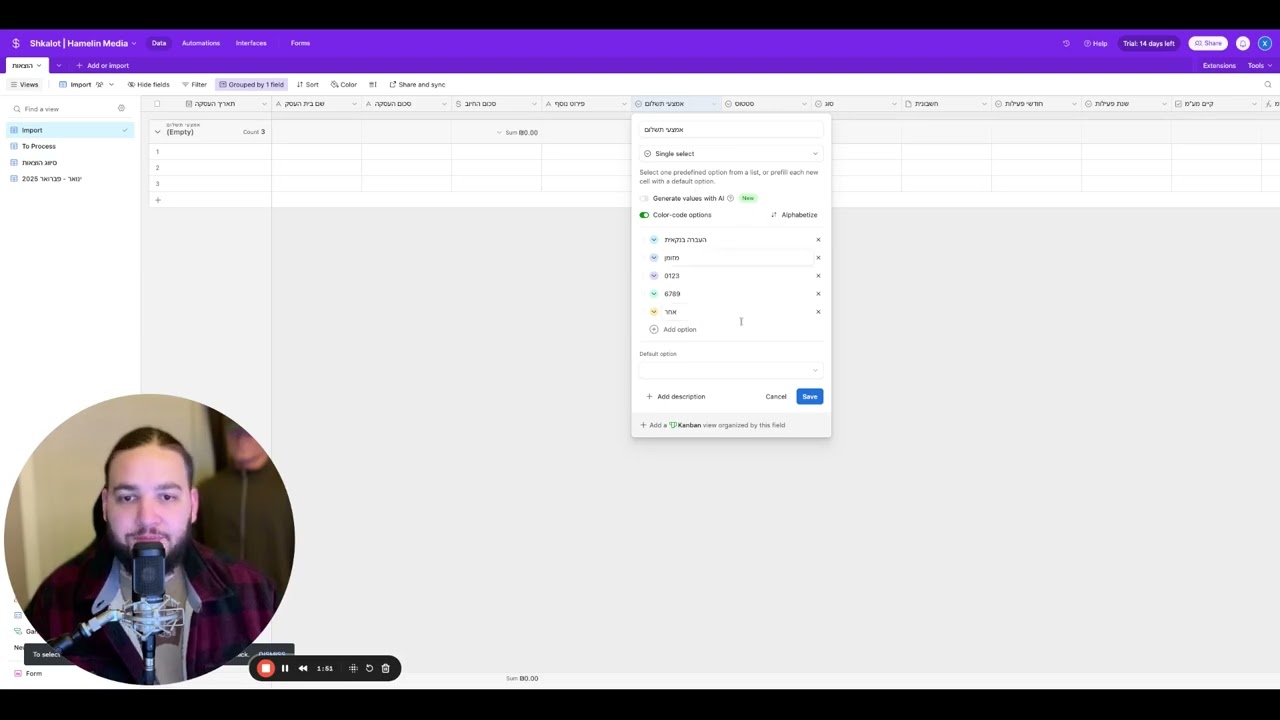The image size is (1280, 720).
Task: Open the Interfaces tab
Action: pyautogui.click(x=251, y=44)
